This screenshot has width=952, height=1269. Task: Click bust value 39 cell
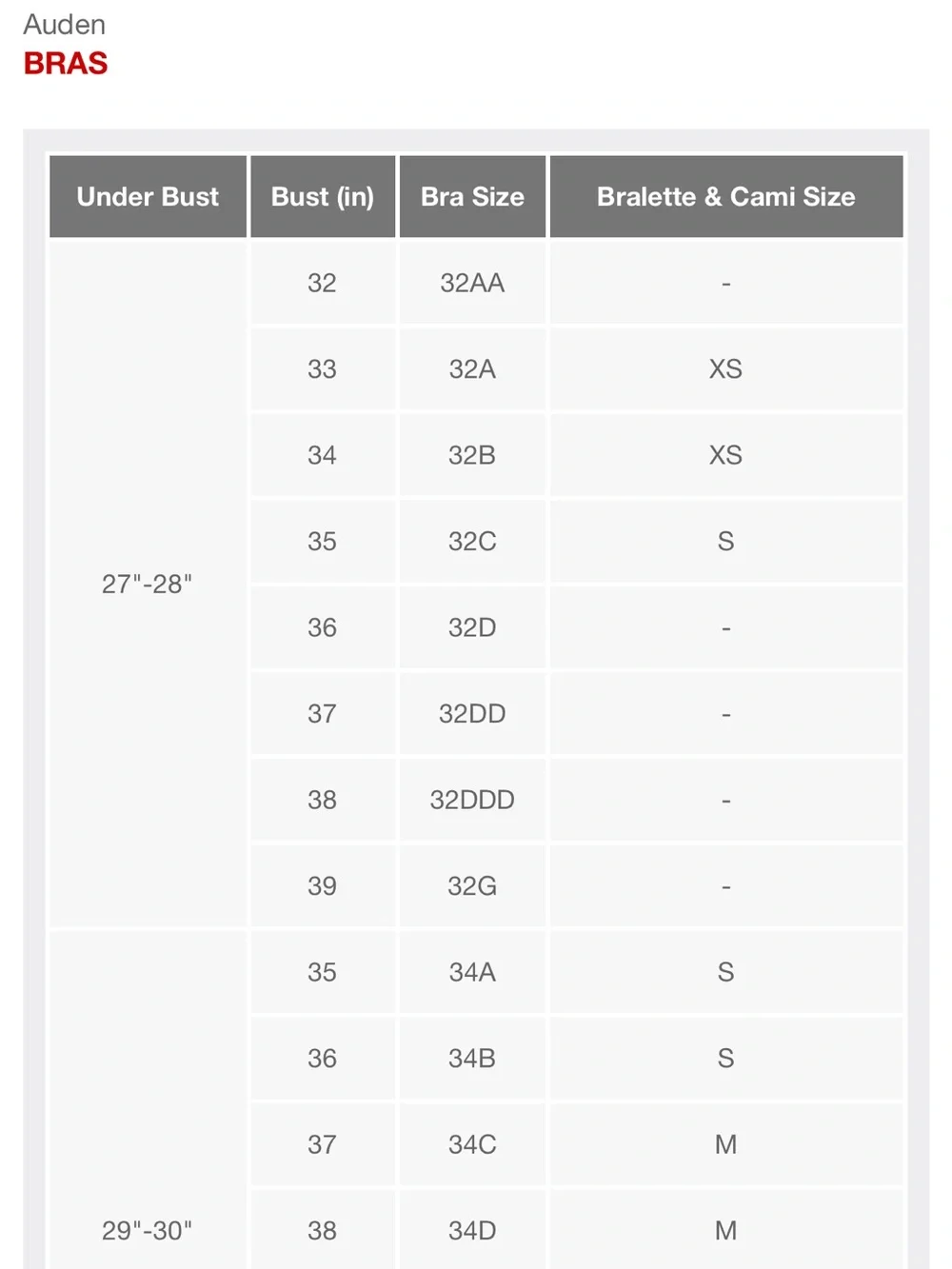[323, 885]
